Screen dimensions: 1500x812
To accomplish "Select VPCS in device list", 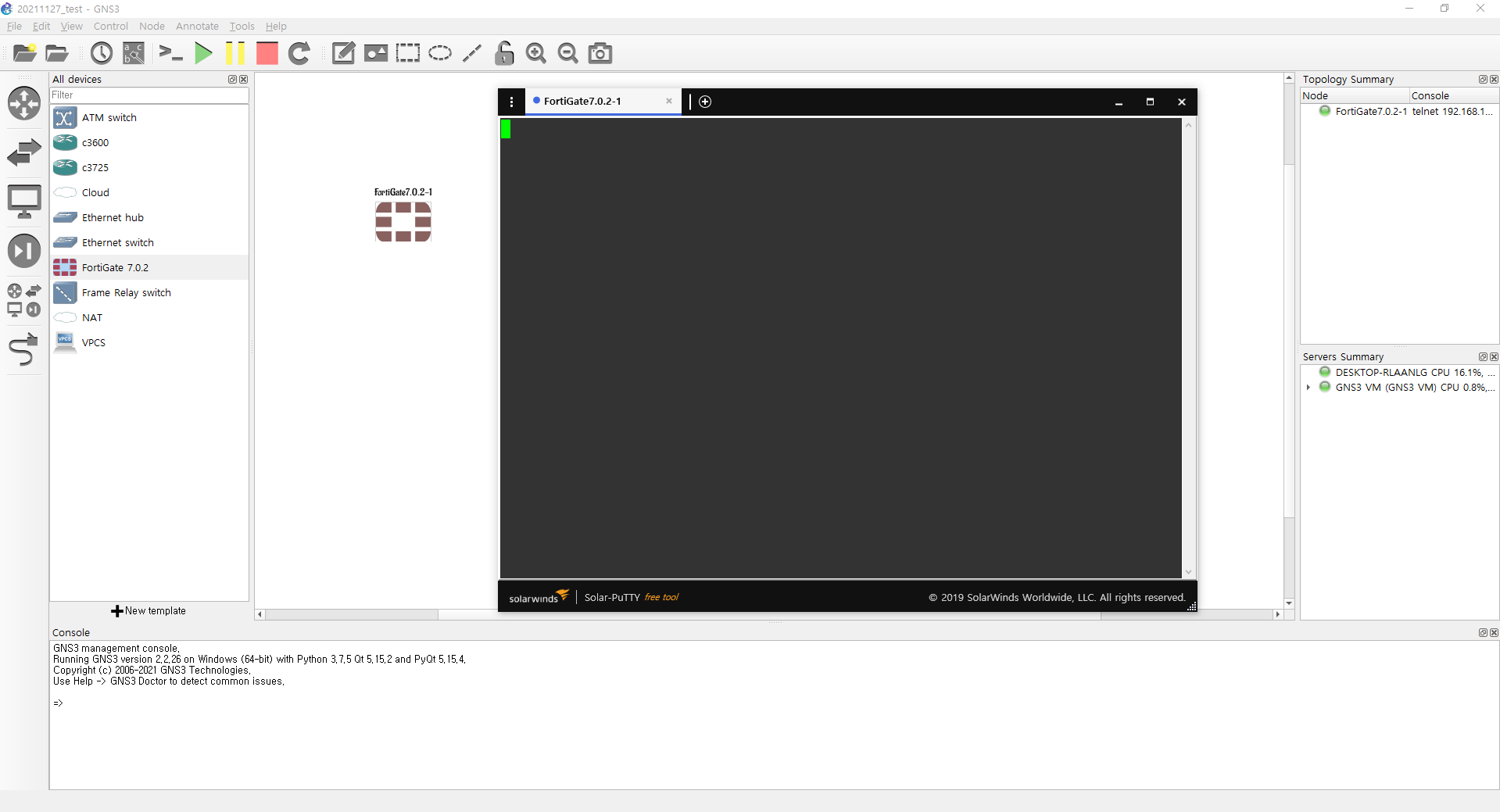I will pyautogui.click(x=149, y=342).
